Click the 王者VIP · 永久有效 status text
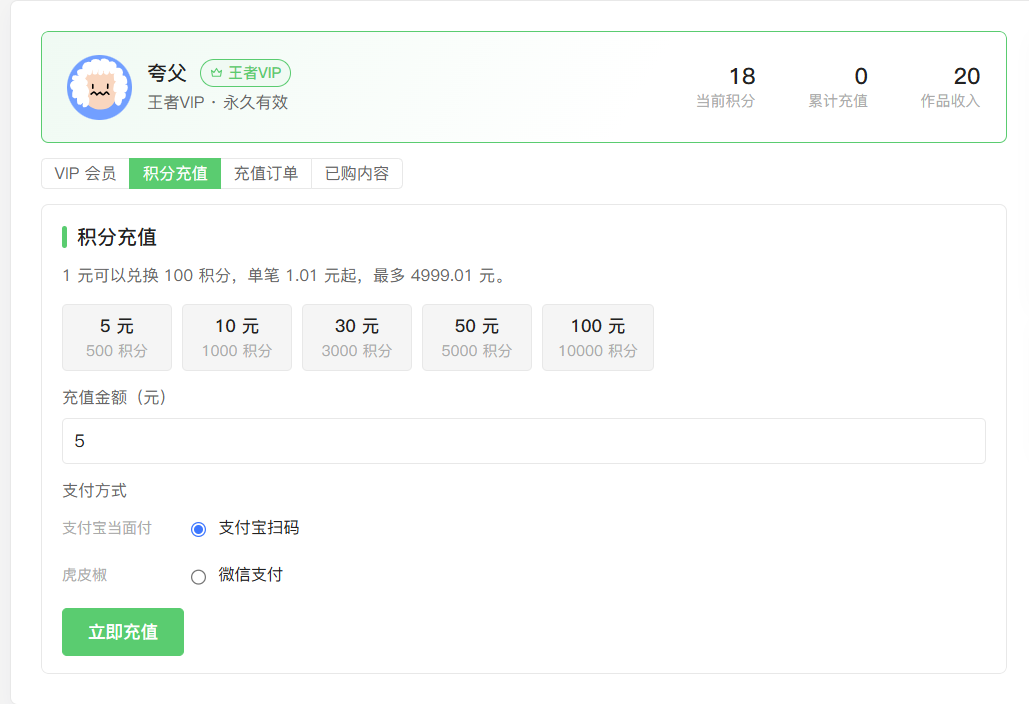1029x704 pixels. [x=218, y=102]
